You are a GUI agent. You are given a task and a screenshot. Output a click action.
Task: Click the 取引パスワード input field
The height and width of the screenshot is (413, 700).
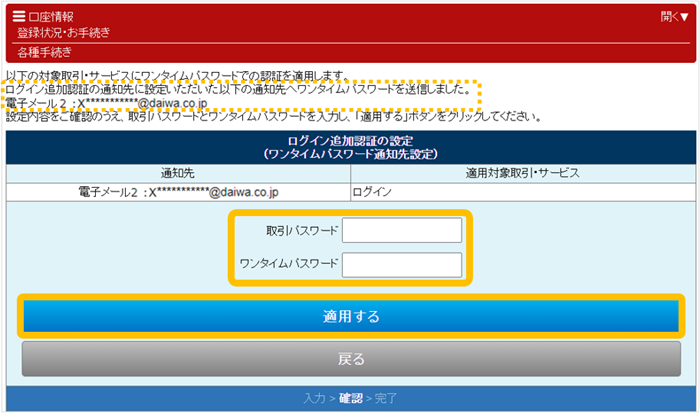click(402, 230)
